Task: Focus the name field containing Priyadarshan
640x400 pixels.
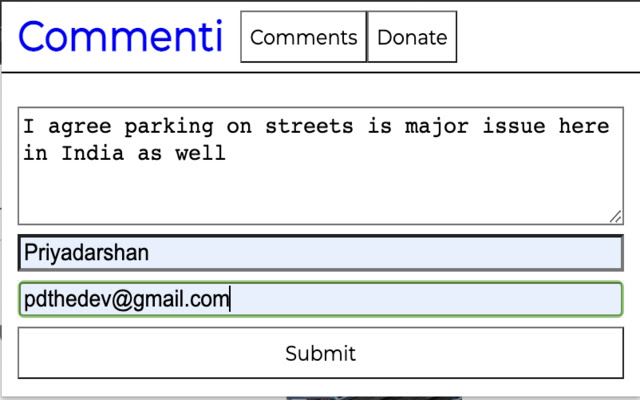Action: [x=320, y=253]
